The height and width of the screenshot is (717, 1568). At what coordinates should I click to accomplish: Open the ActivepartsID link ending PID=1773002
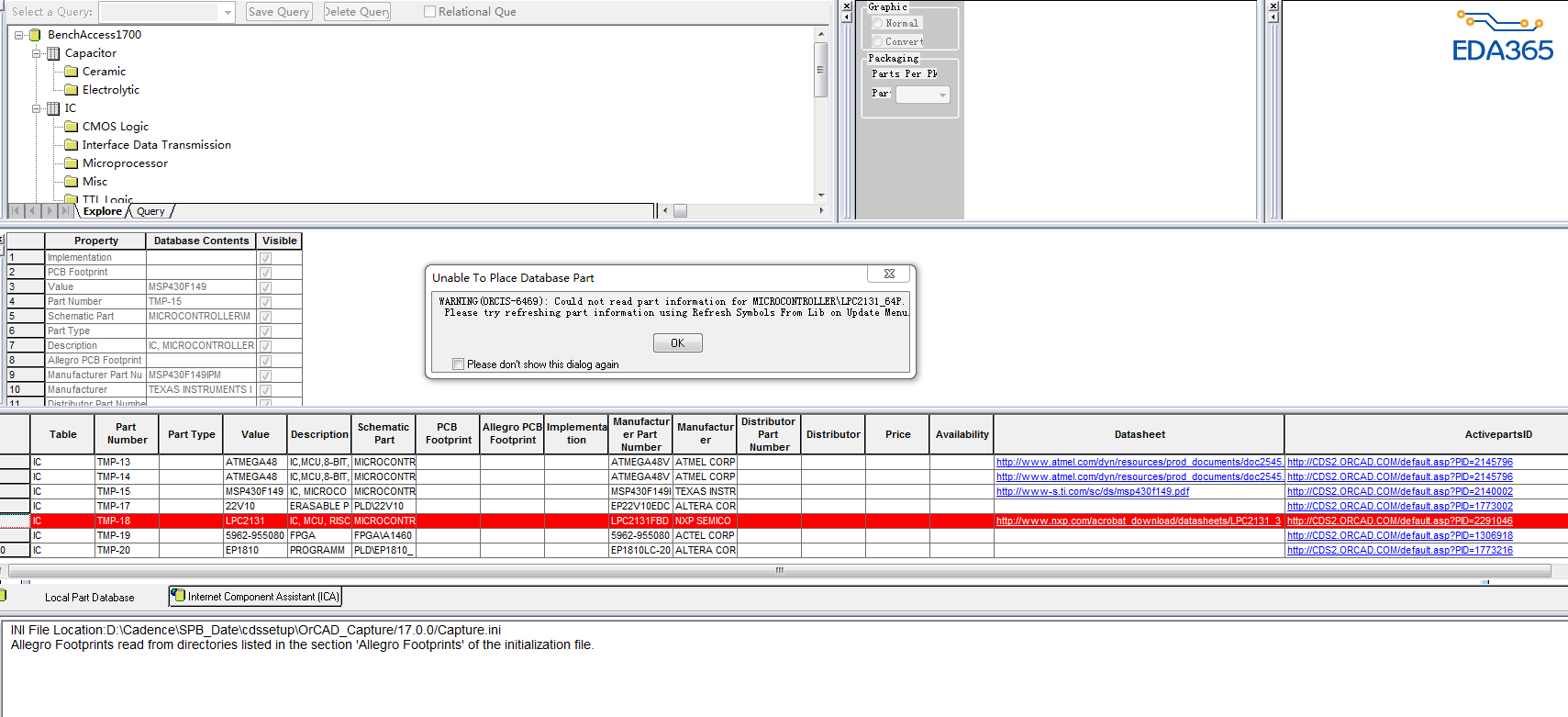pos(1400,507)
